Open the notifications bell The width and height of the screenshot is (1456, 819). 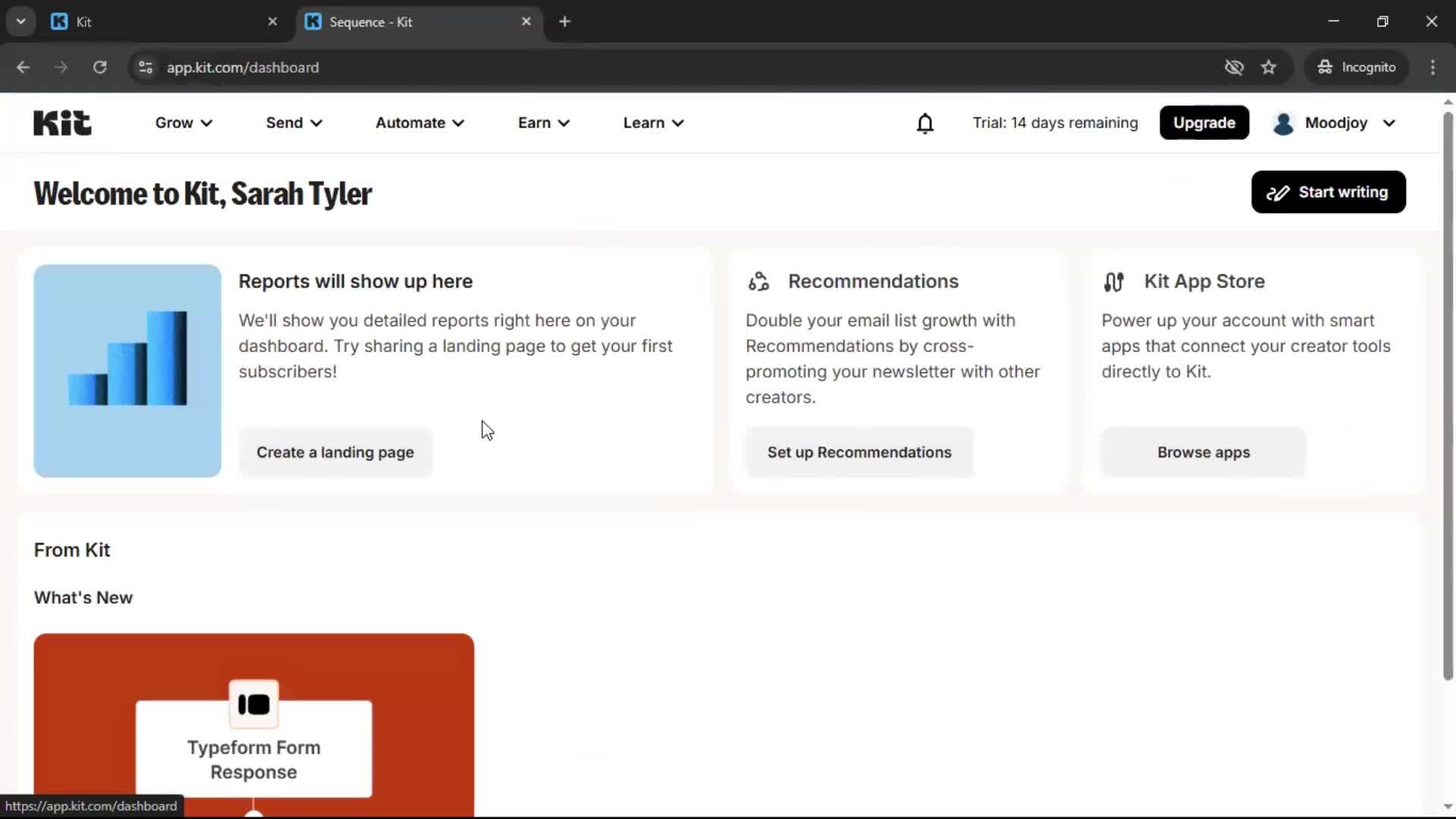click(x=925, y=123)
